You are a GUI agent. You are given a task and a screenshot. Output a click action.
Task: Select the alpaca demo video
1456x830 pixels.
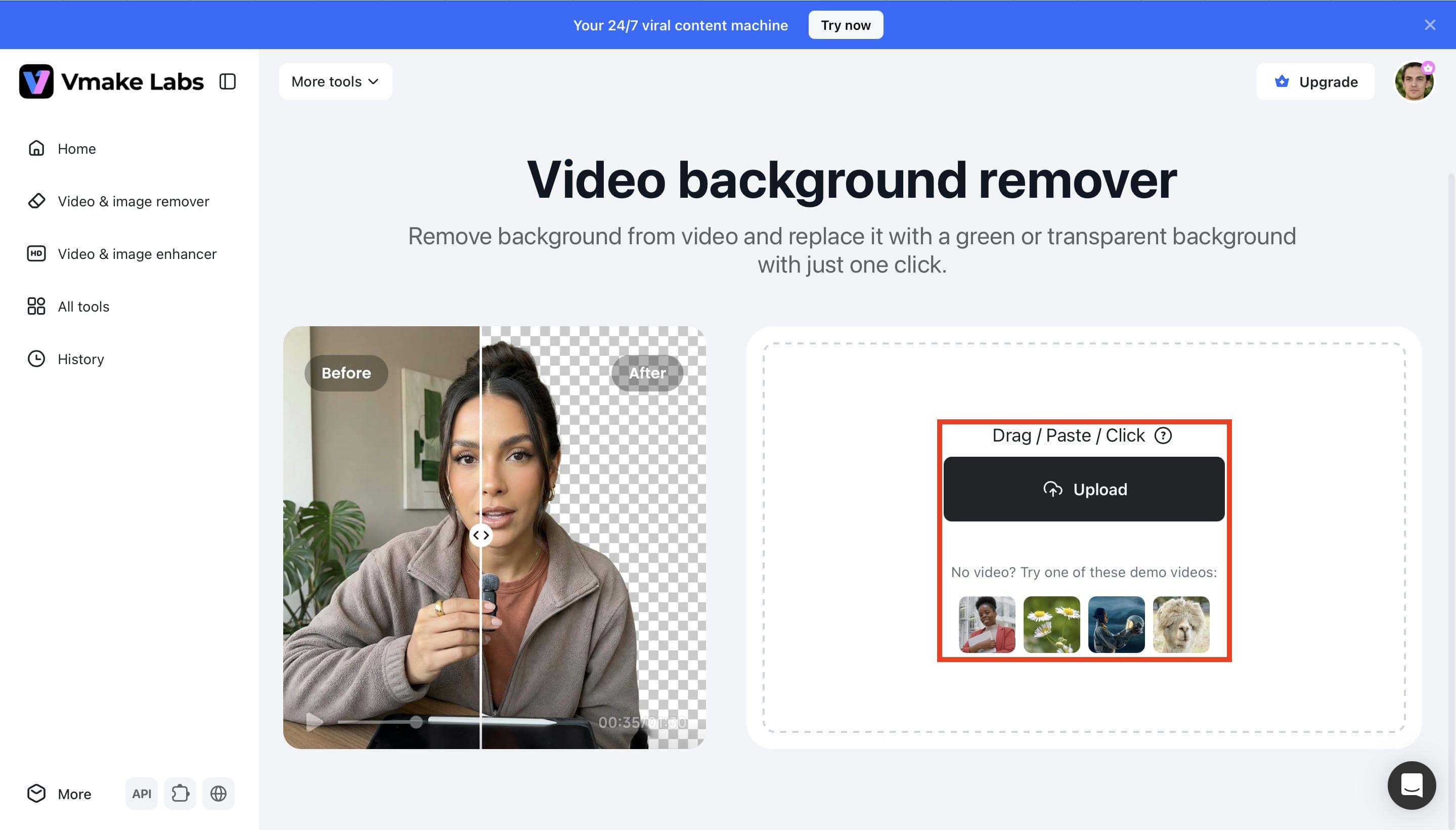coord(1181,624)
